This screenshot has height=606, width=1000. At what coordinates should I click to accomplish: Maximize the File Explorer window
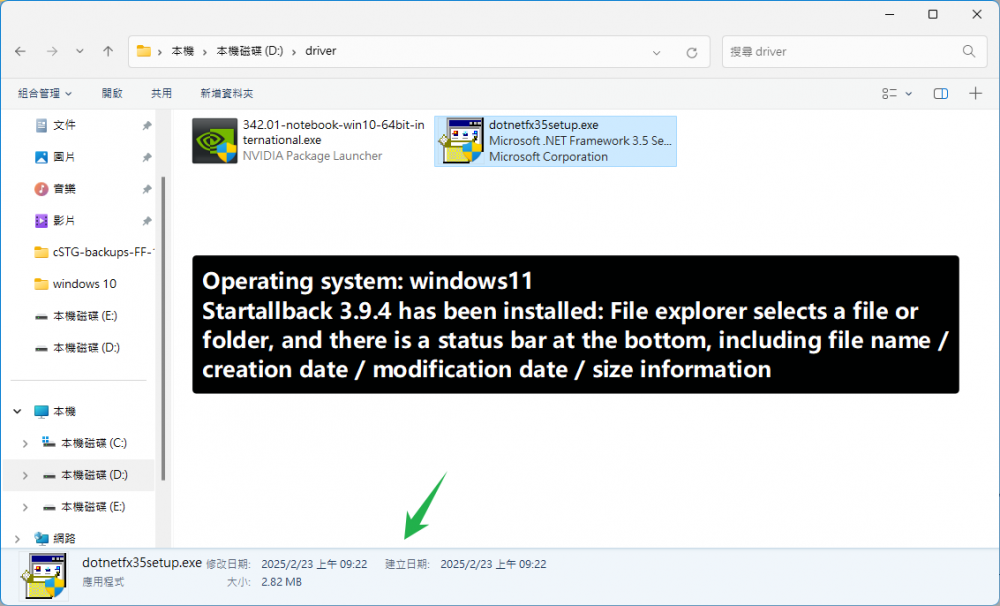932,14
